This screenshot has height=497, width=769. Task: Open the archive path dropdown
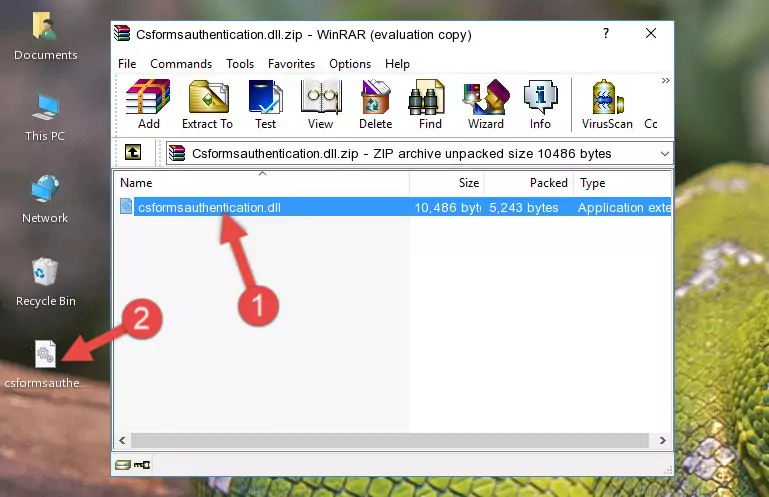coord(665,154)
